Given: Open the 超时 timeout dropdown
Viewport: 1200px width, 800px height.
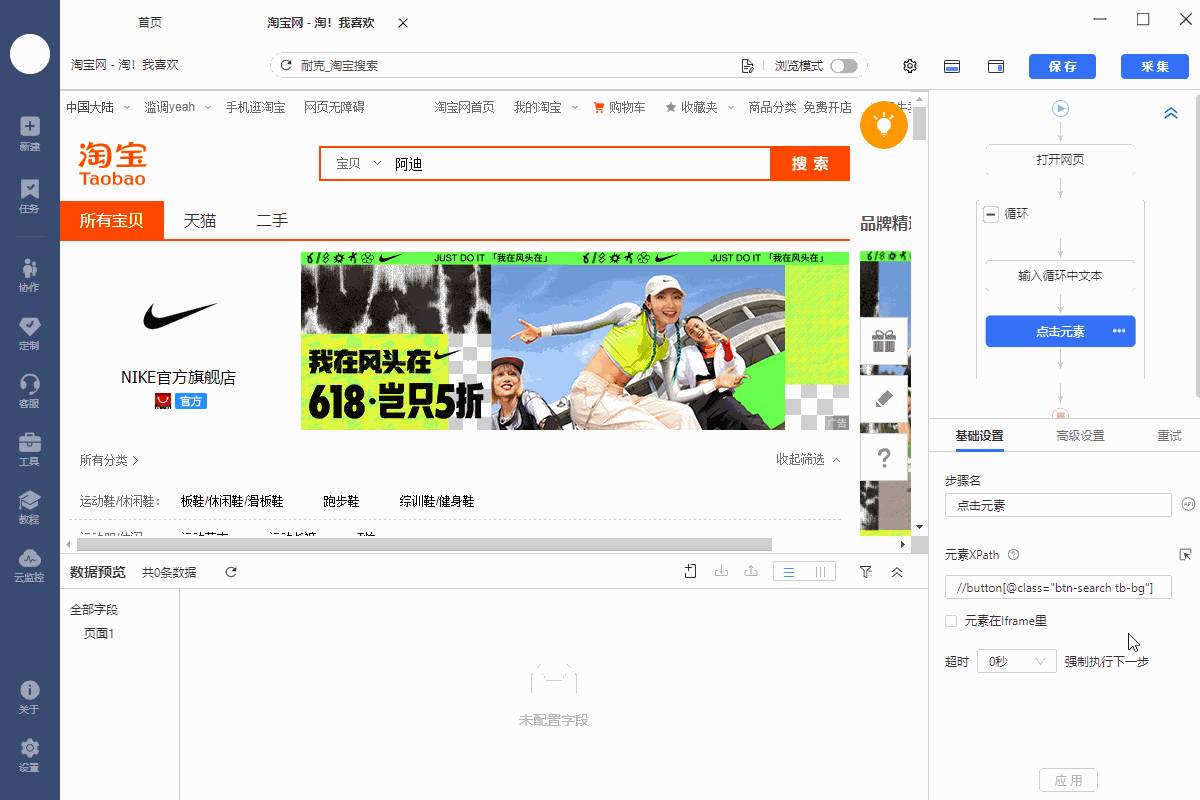Looking at the screenshot, I should pos(1016,661).
